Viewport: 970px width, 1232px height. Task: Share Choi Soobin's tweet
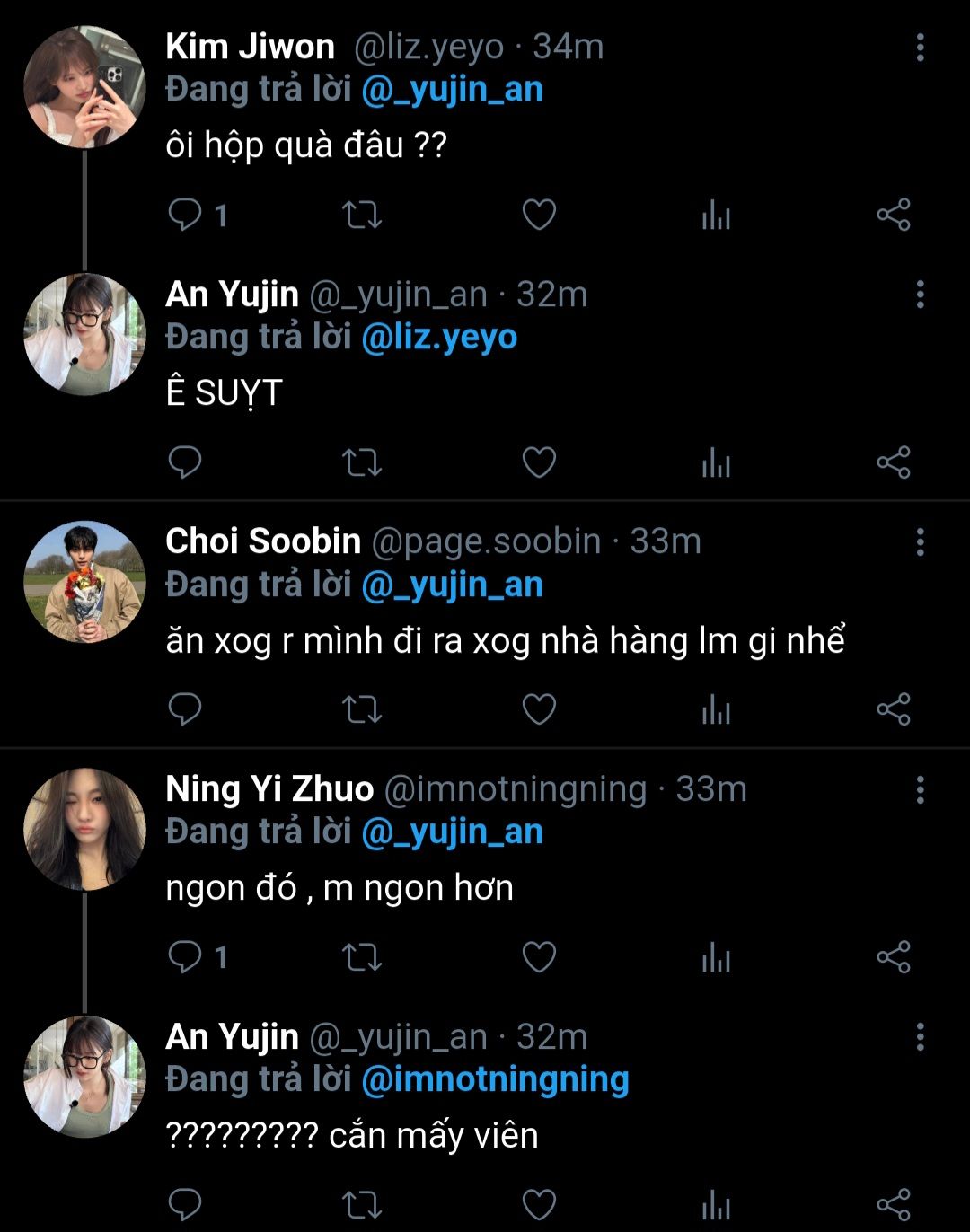(893, 709)
